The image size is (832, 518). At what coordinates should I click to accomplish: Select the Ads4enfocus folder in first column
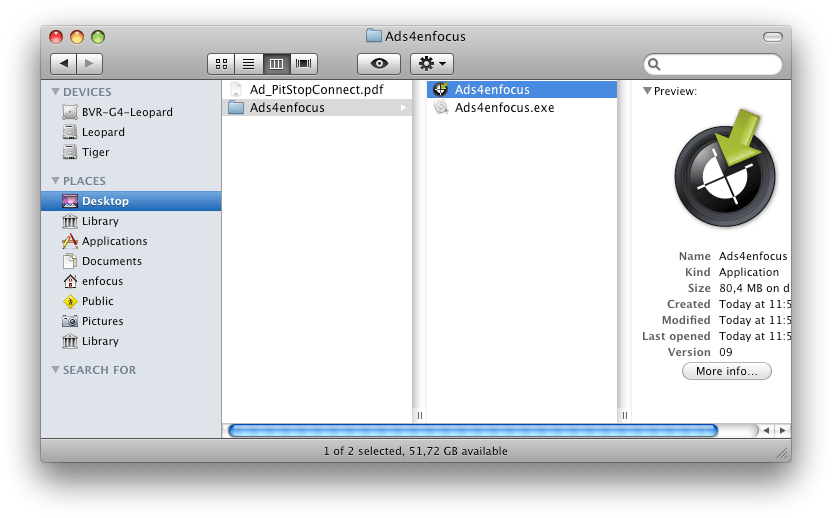[x=317, y=108]
